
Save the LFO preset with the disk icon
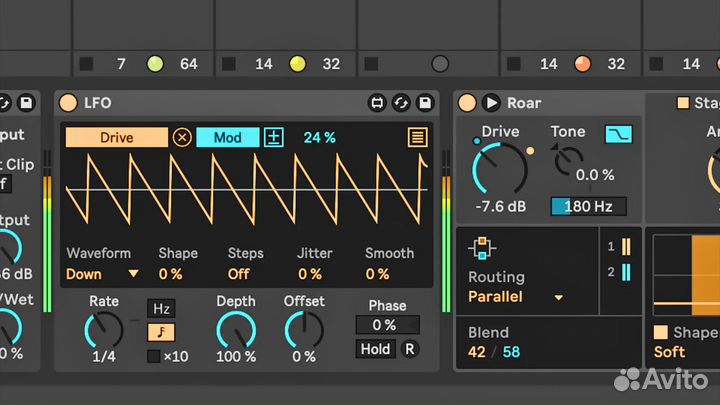pyautogui.click(x=425, y=103)
